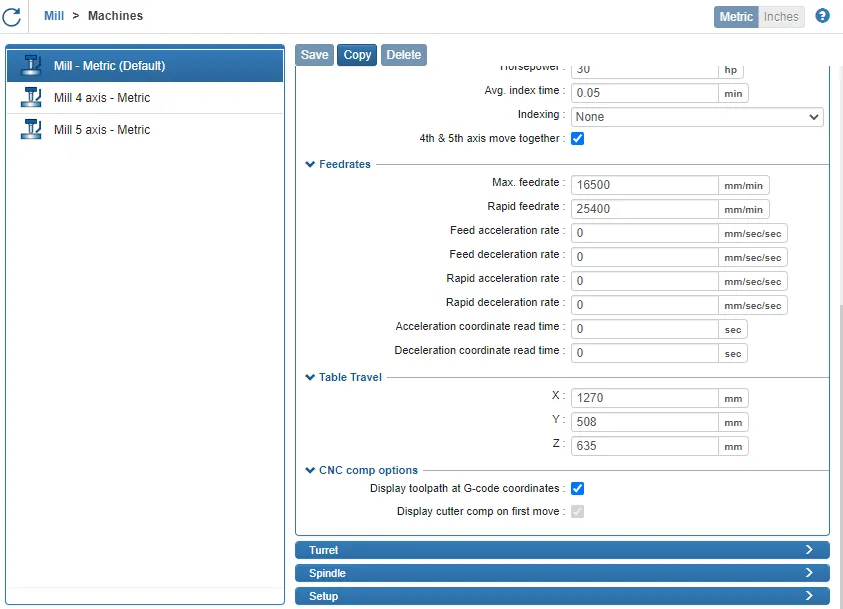Select Mill 4 axis - Metric in list

tap(102, 98)
